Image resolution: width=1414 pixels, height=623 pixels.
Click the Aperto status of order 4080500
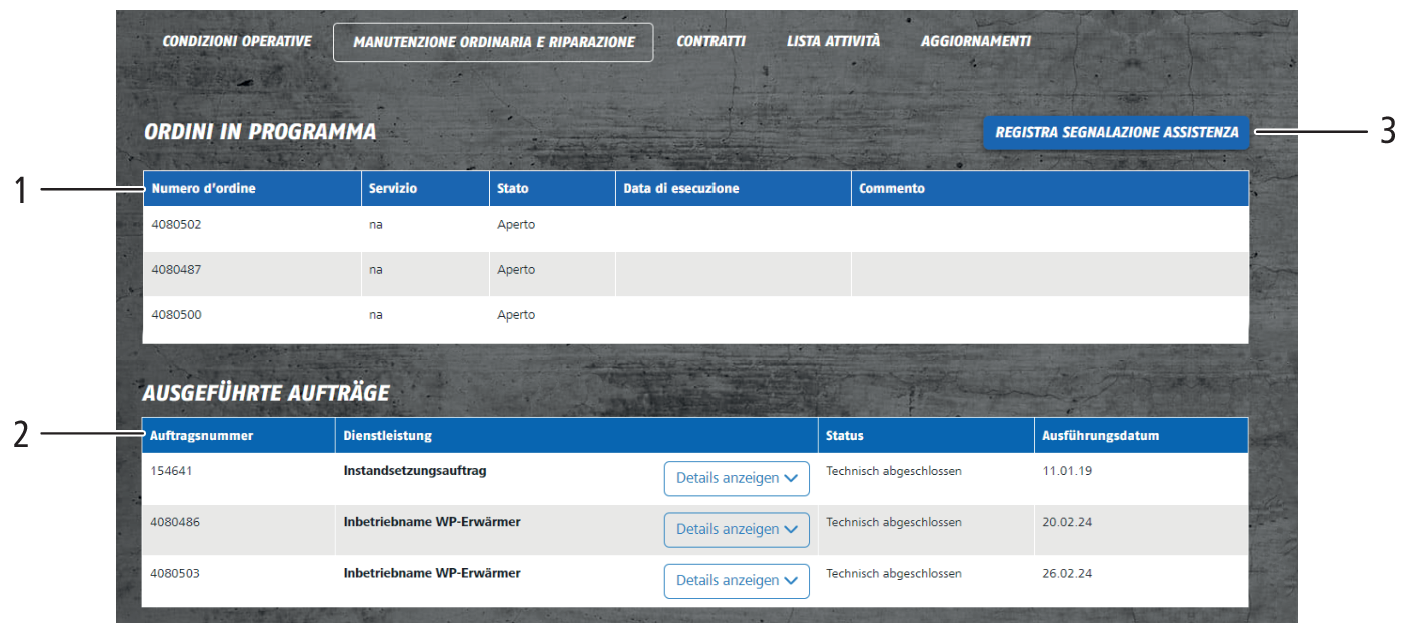(516, 315)
